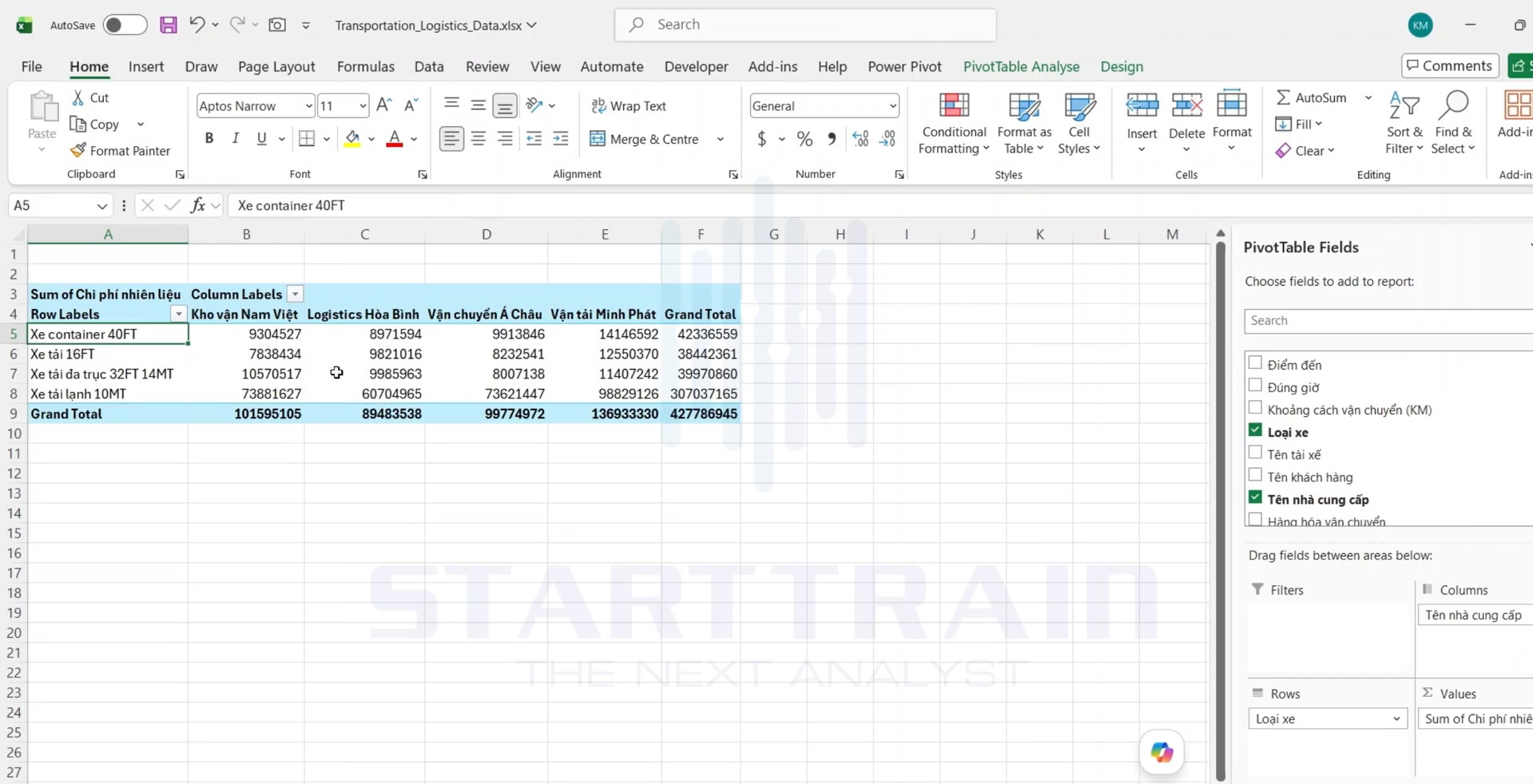The image size is (1533, 784).
Task: Toggle Bold formatting
Action: pos(209,138)
